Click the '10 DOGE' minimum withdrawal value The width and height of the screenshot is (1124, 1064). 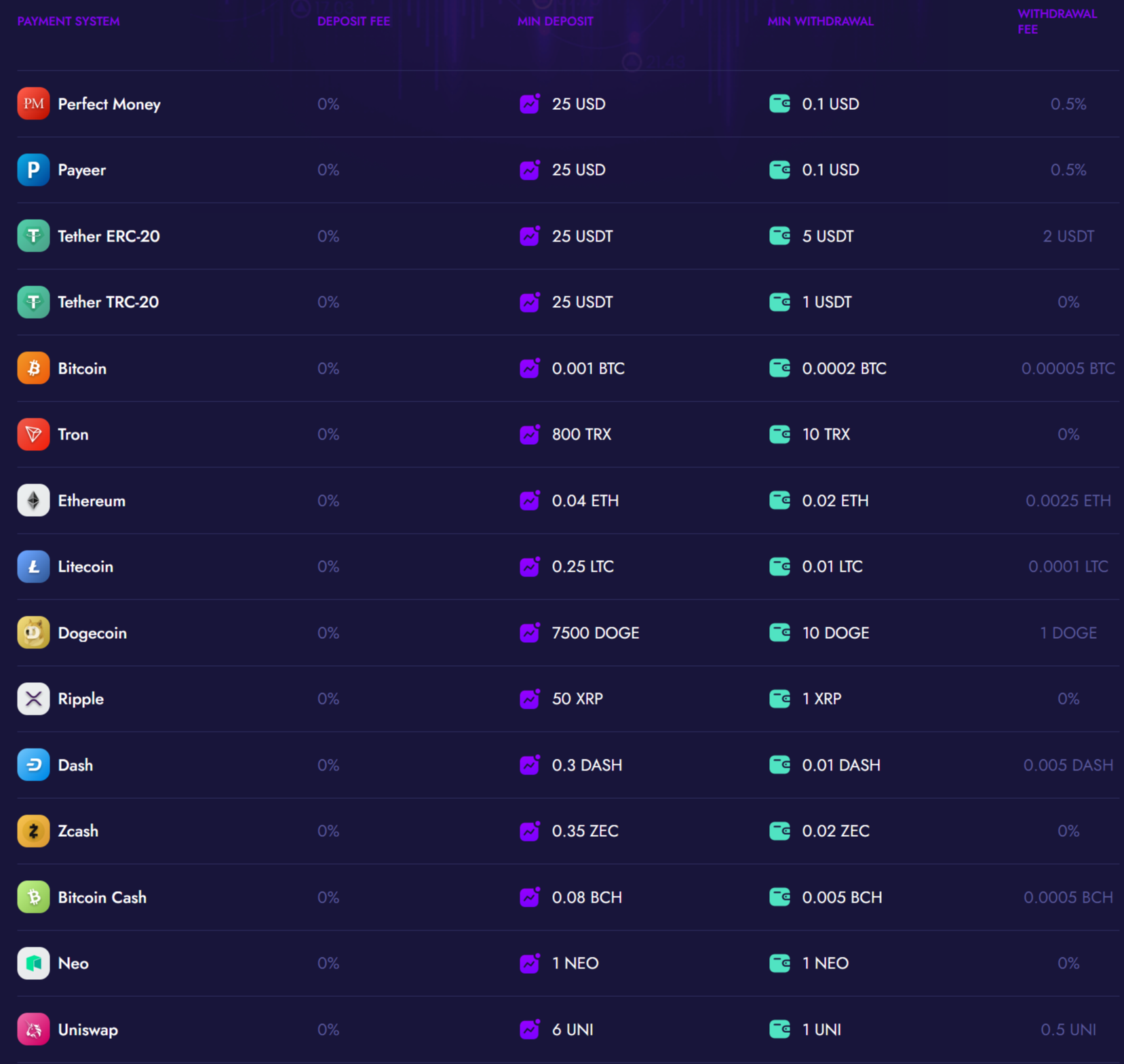click(x=836, y=633)
